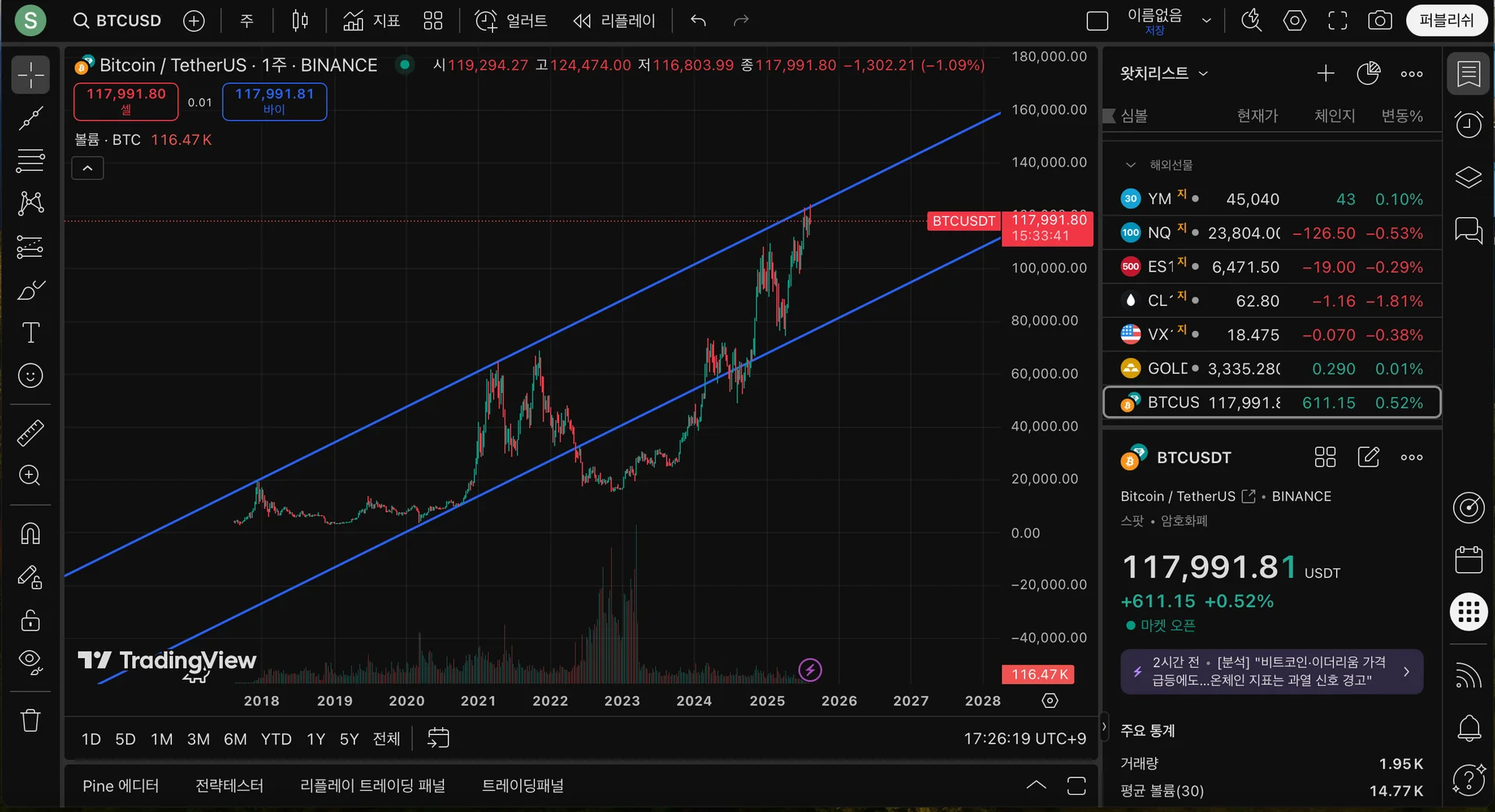Image resolution: width=1495 pixels, height=812 pixels.
Task: Select the ruler measure tool
Action: [30, 433]
